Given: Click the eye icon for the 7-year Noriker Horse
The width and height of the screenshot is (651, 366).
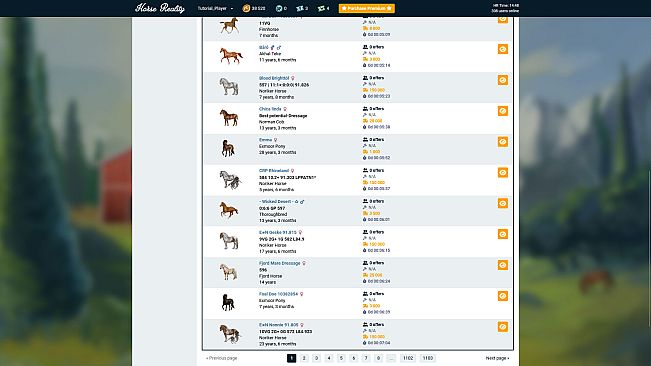Looking at the screenshot, I should point(503,80).
